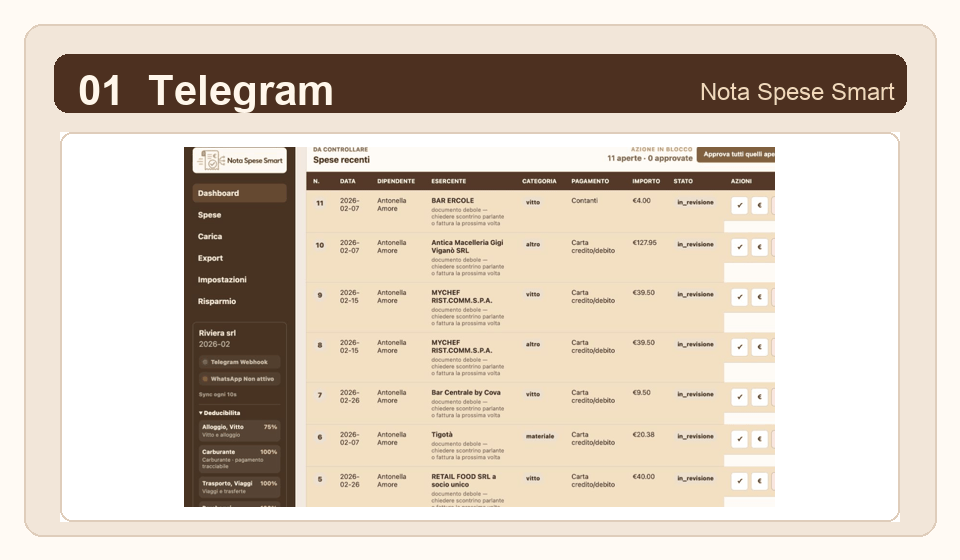This screenshot has width=960, height=560.
Task: Click Approva tutti quelli aperti button
Action: (x=736, y=154)
